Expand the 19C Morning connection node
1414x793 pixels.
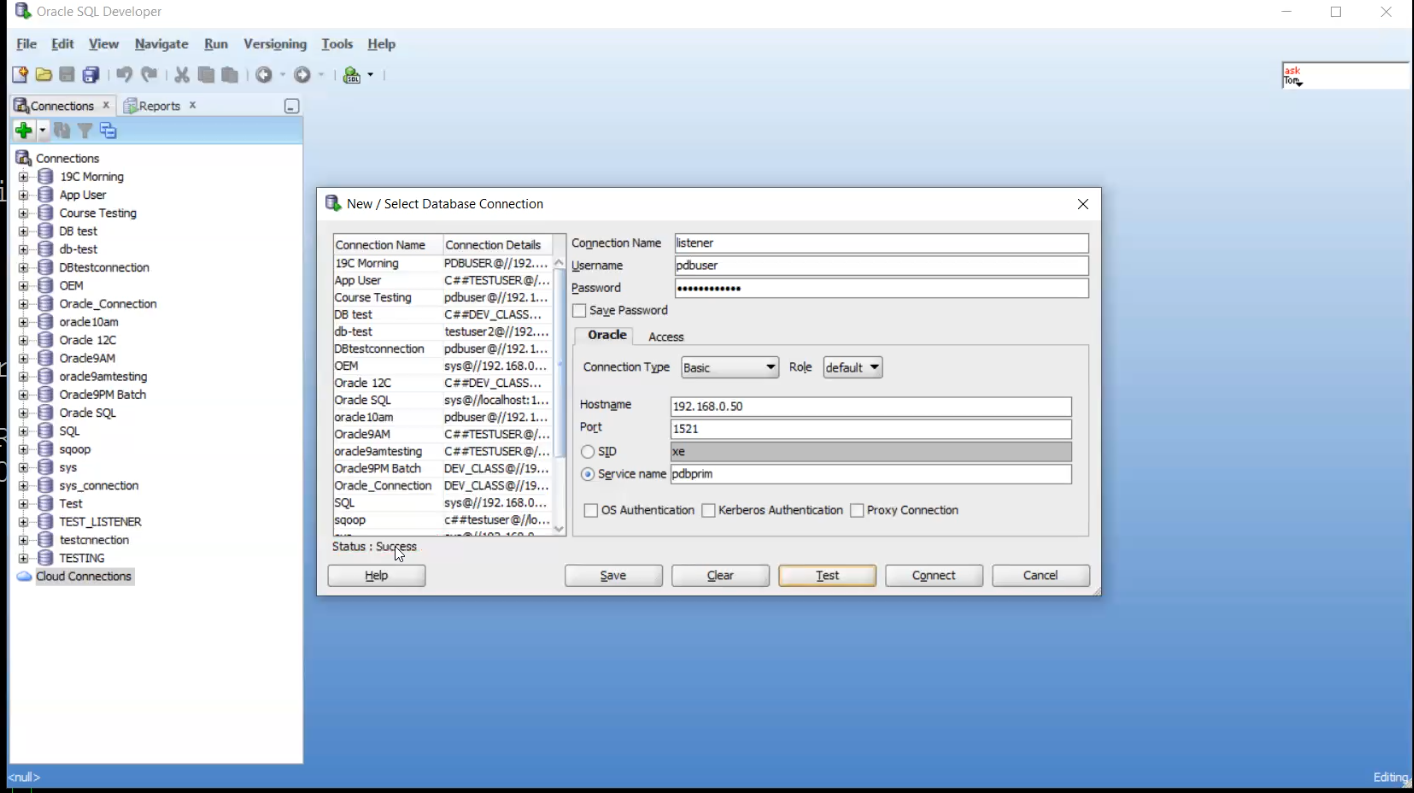point(24,177)
